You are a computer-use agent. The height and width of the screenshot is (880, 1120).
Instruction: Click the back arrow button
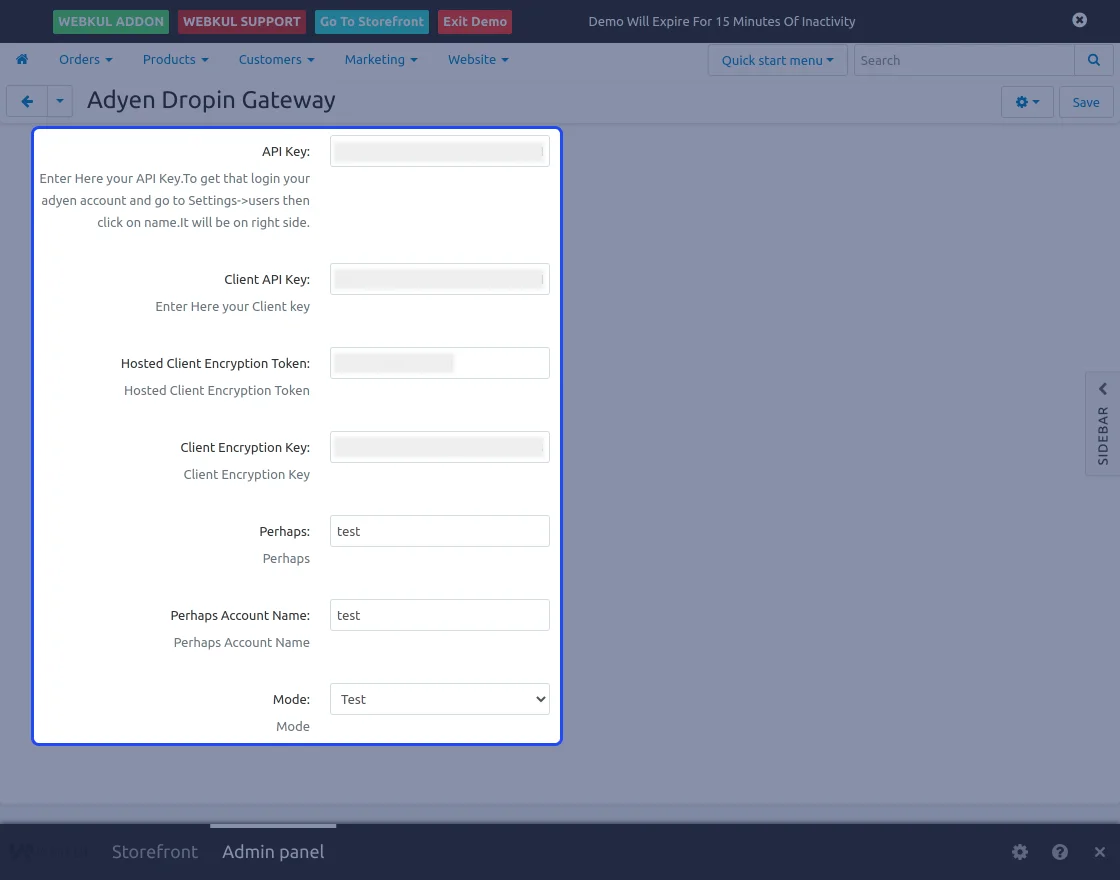pos(27,101)
